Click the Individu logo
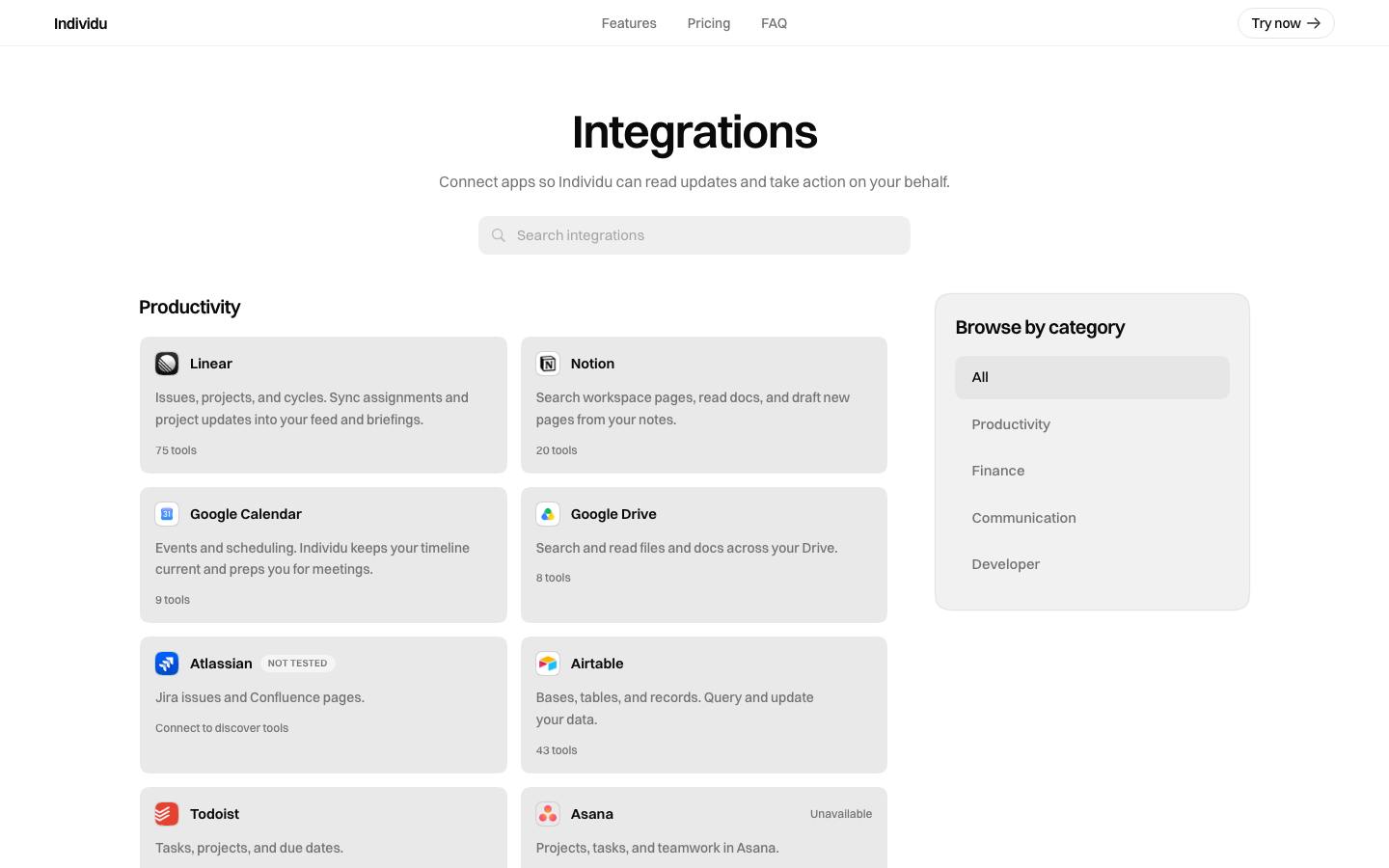Viewport: 1389px width, 868px height. click(81, 23)
